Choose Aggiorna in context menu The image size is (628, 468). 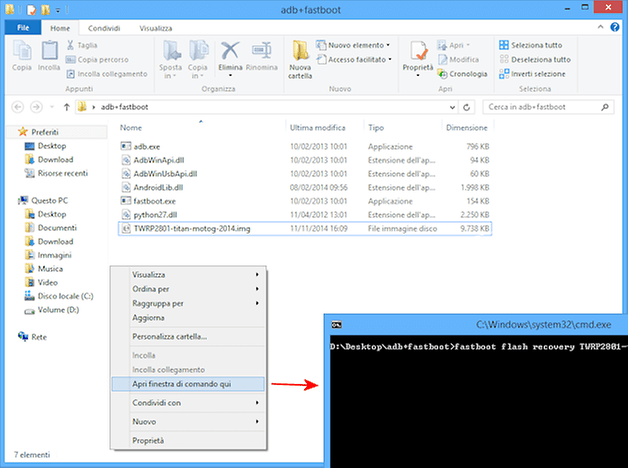coord(188,318)
